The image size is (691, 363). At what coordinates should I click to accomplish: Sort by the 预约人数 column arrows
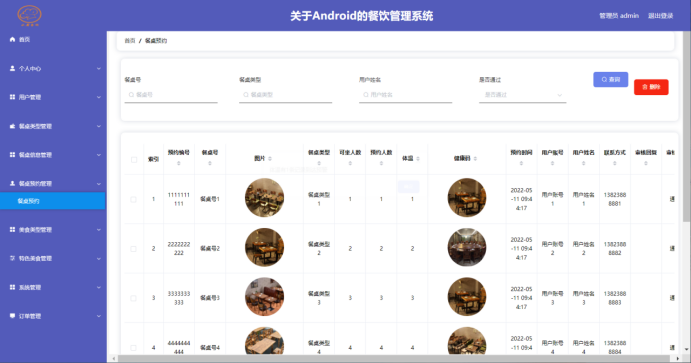[381, 163]
